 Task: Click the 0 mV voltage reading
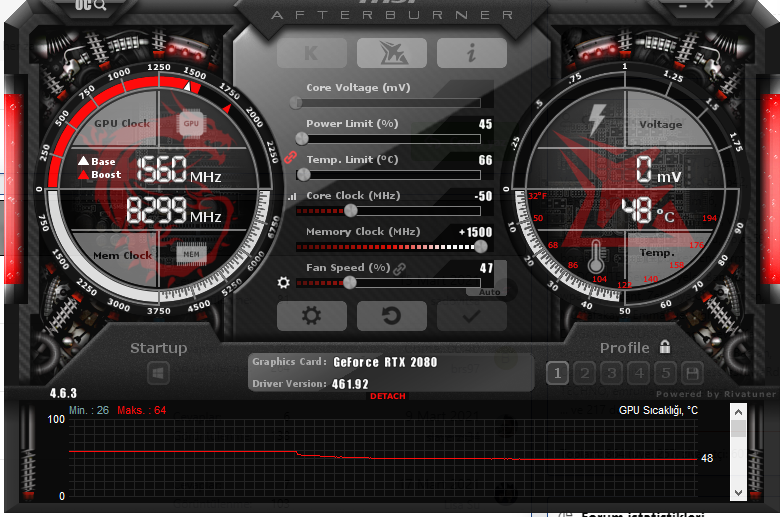658,169
